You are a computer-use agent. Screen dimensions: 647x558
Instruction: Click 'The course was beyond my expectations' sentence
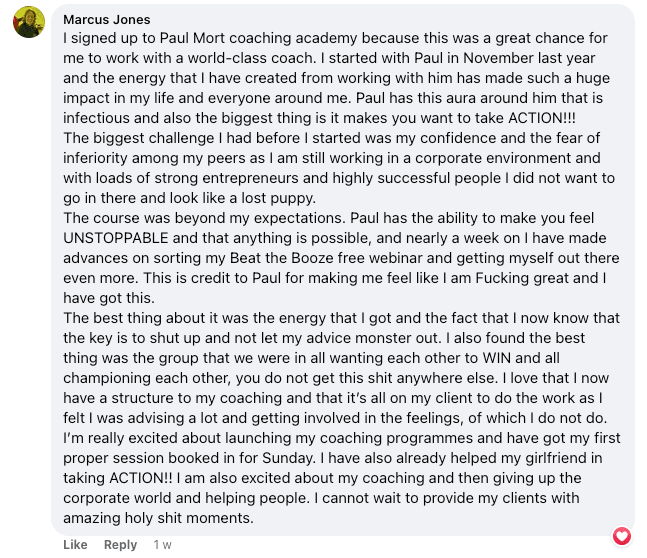(204, 218)
